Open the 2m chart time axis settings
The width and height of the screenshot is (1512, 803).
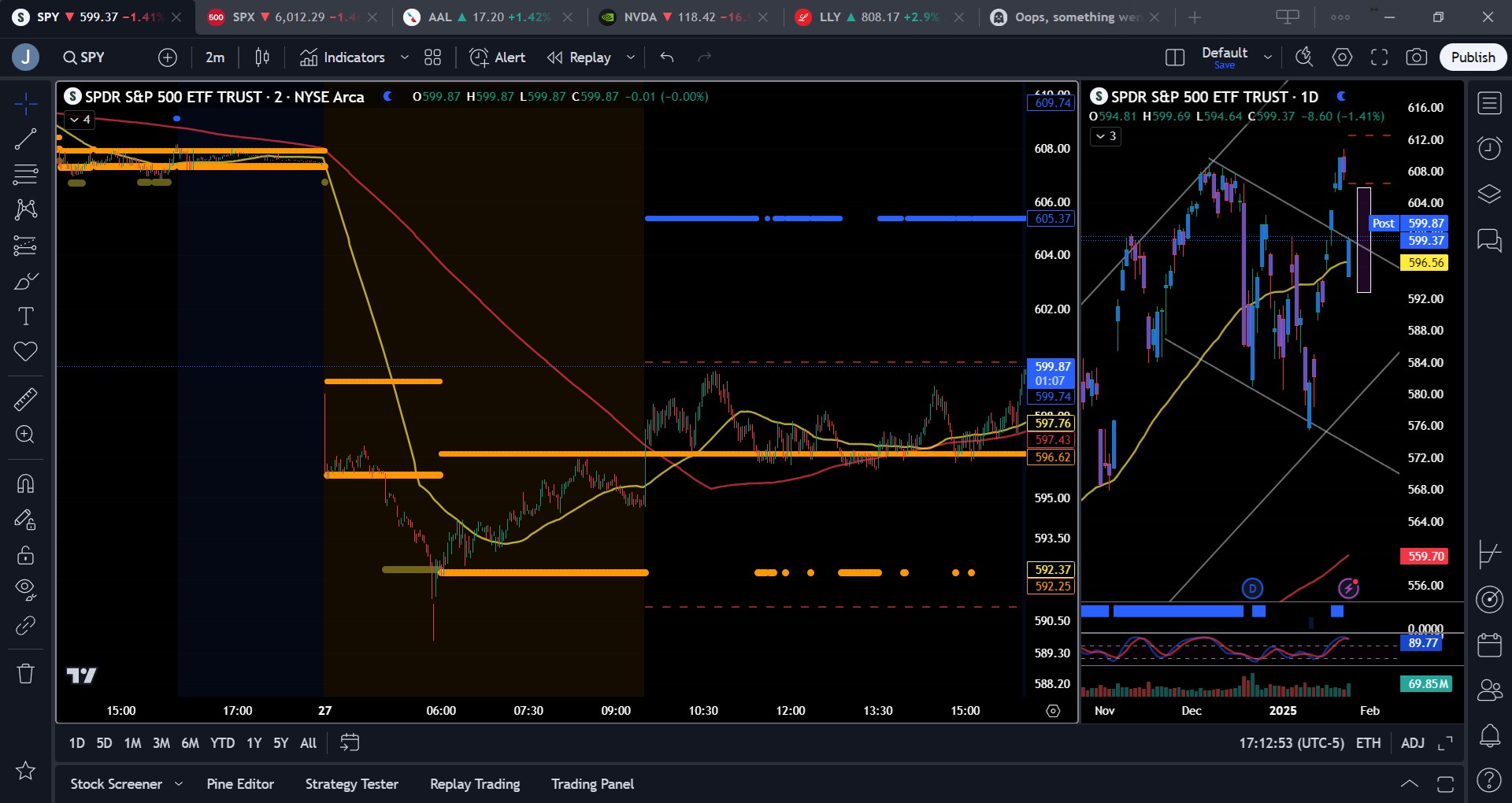point(1053,711)
